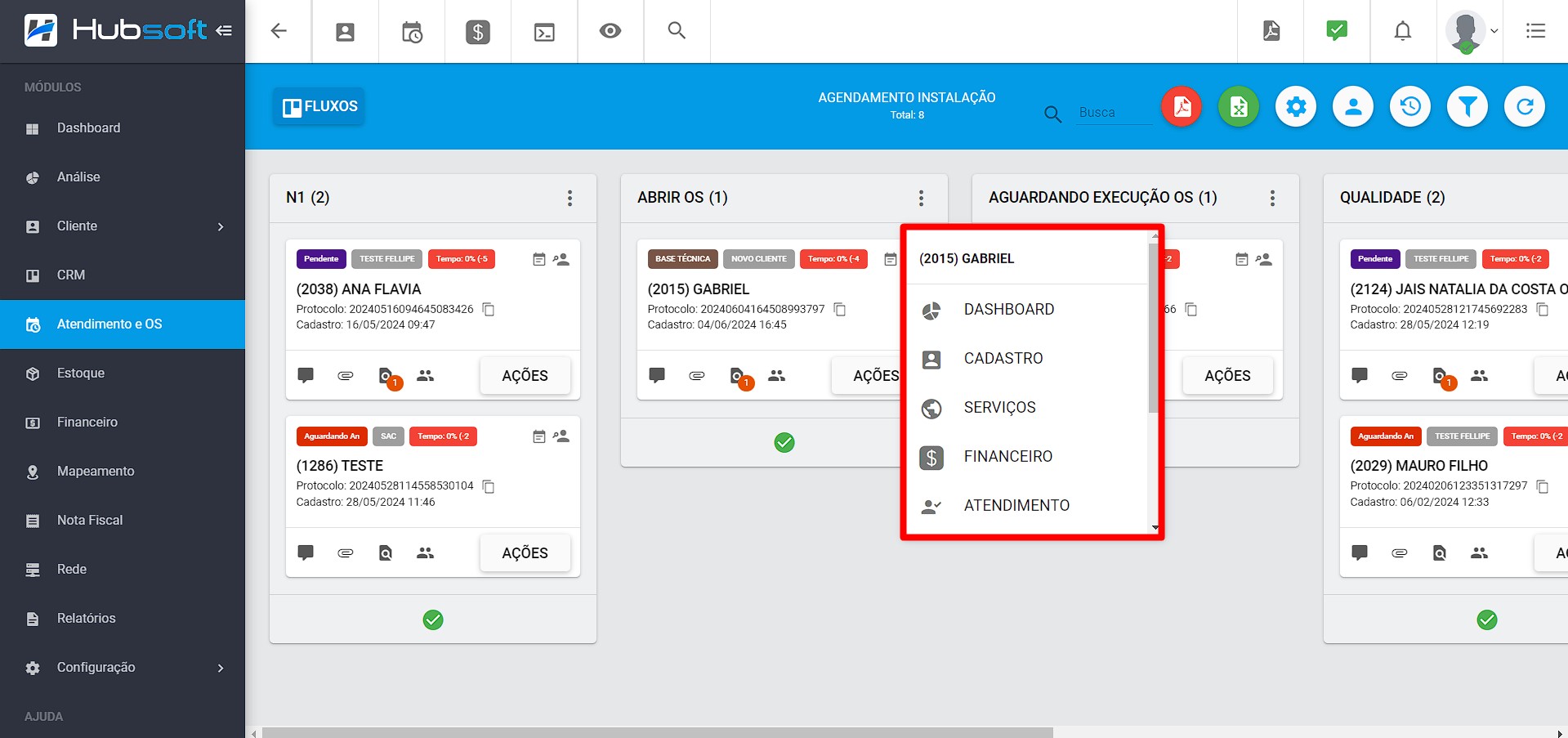
Task: Open the user avatar dropdown
Action: [1471, 31]
